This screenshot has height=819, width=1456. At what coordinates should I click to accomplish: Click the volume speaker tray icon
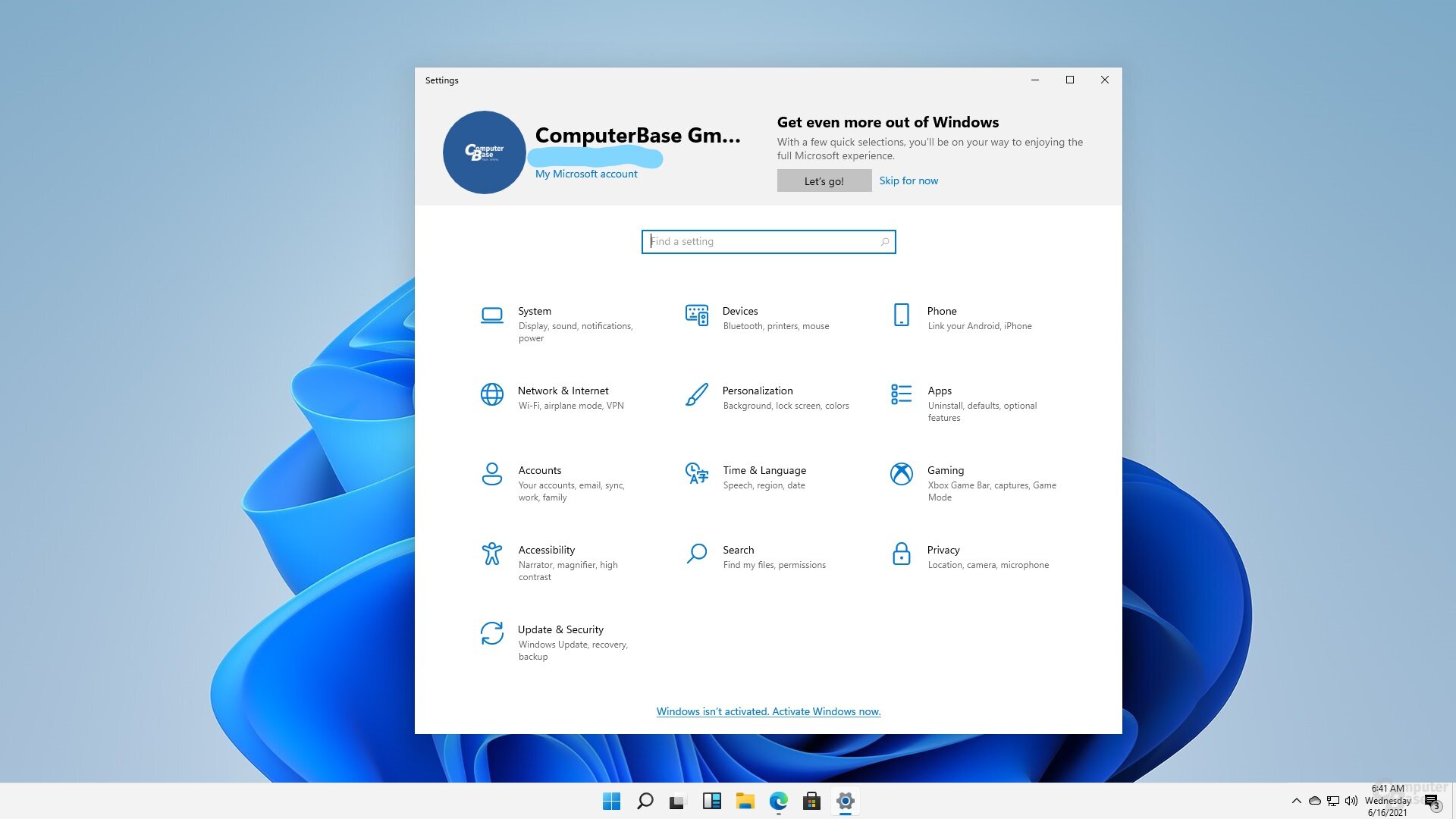click(1351, 801)
